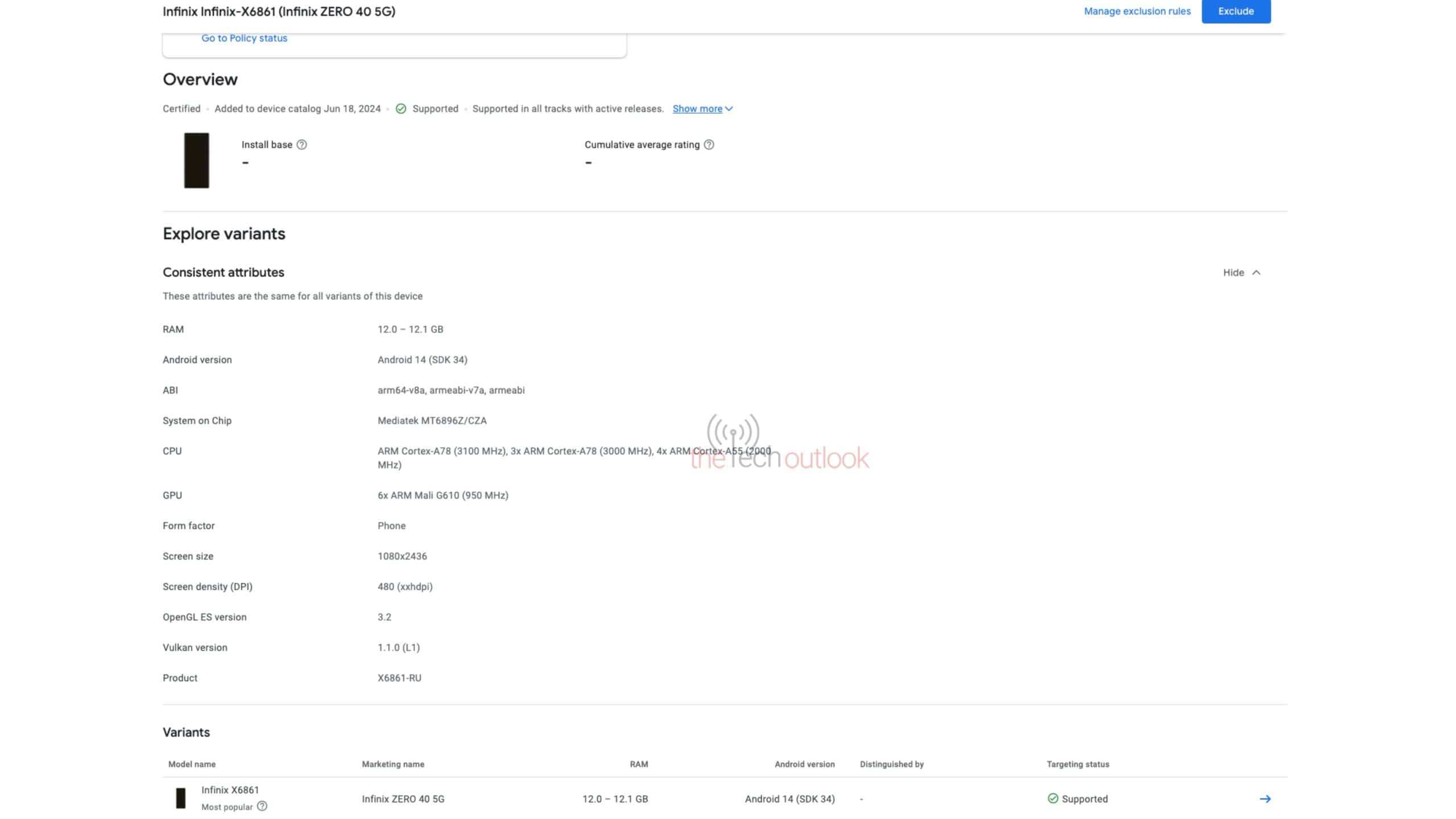The height and width of the screenshot is (819, 1456).
Task: Select Go to Policy status link
Action: [x=244, y=38]
